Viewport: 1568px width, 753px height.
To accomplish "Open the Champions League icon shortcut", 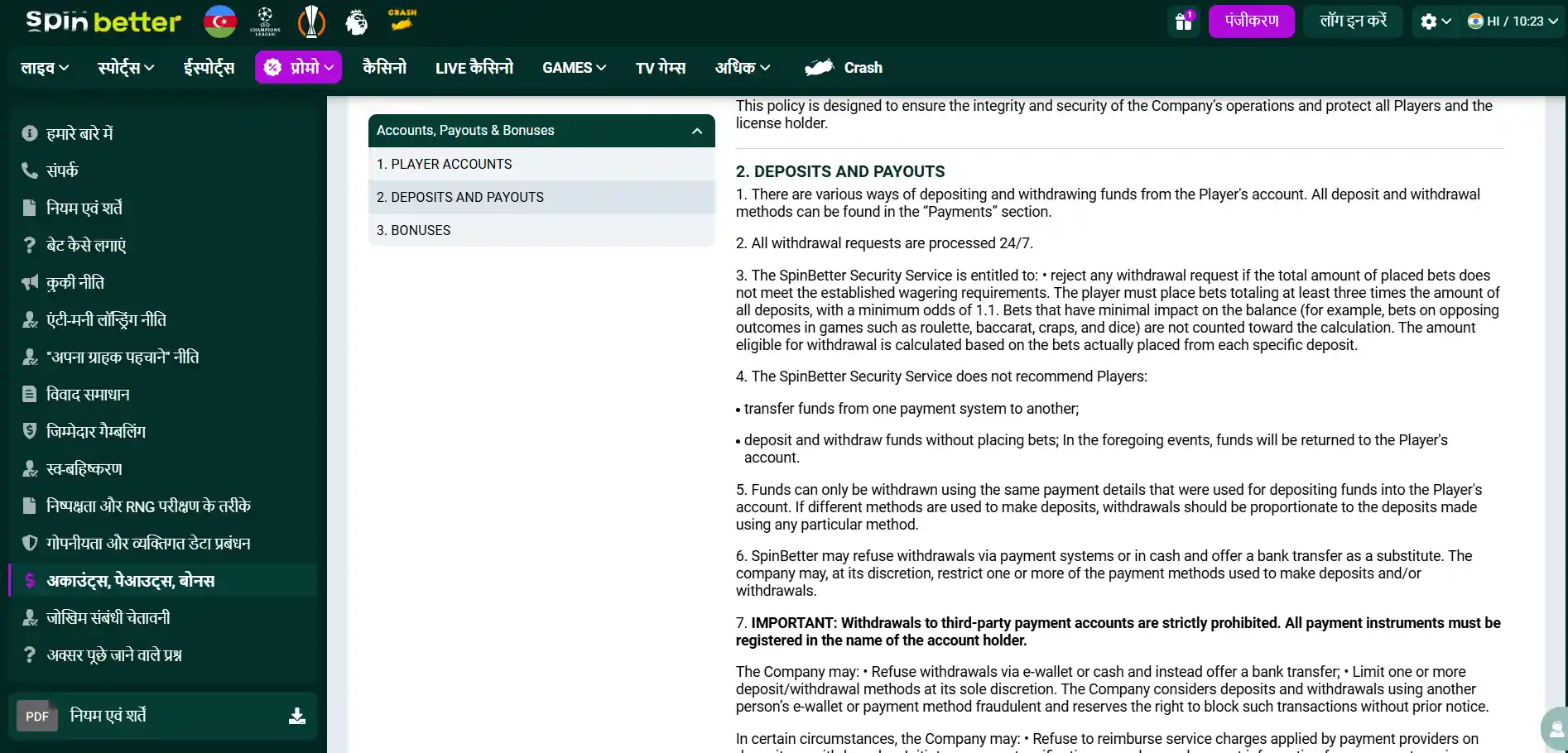I will point(265,22).
